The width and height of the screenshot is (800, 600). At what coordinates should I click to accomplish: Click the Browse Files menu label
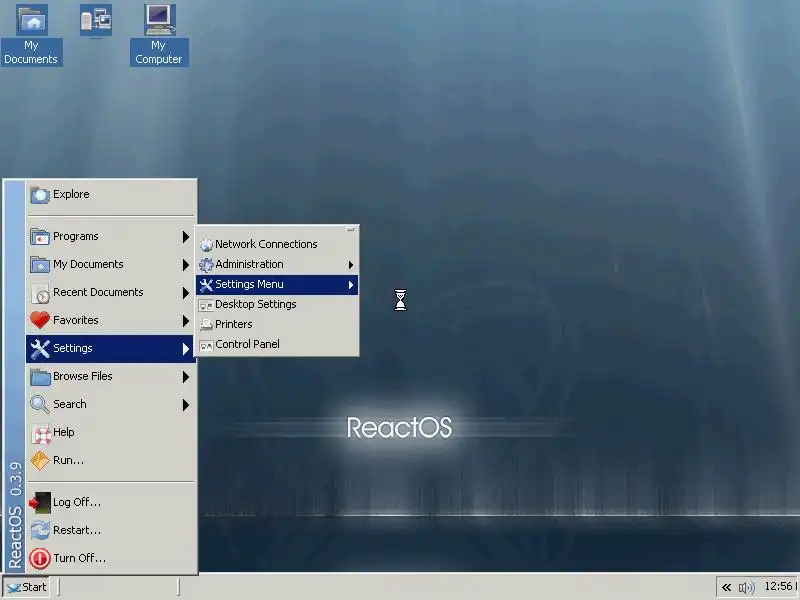click(x=83, y=377)
